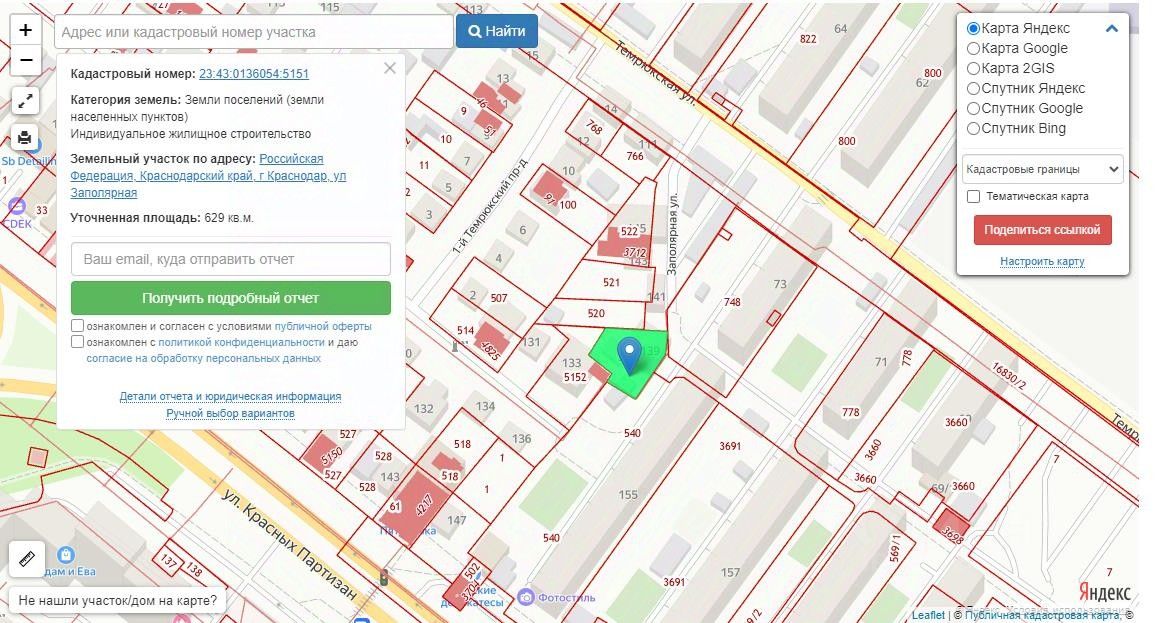This screenshot has width=1157, height=623.
Task: Accept публичной оферты terms checkbox
Action: pyautogui.click(x=77, y=326)
